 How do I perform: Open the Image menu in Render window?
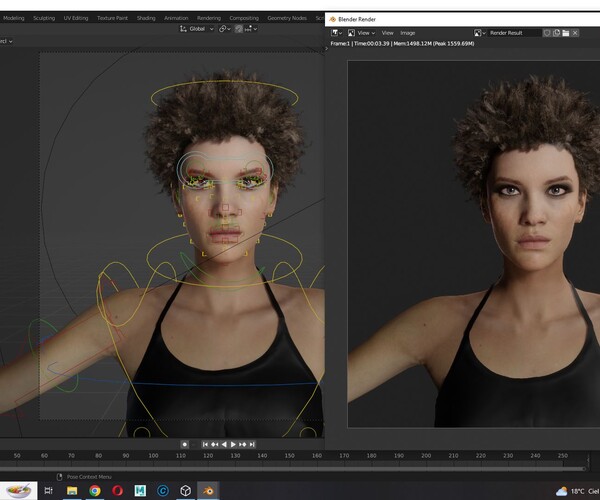tap(408, 33)
